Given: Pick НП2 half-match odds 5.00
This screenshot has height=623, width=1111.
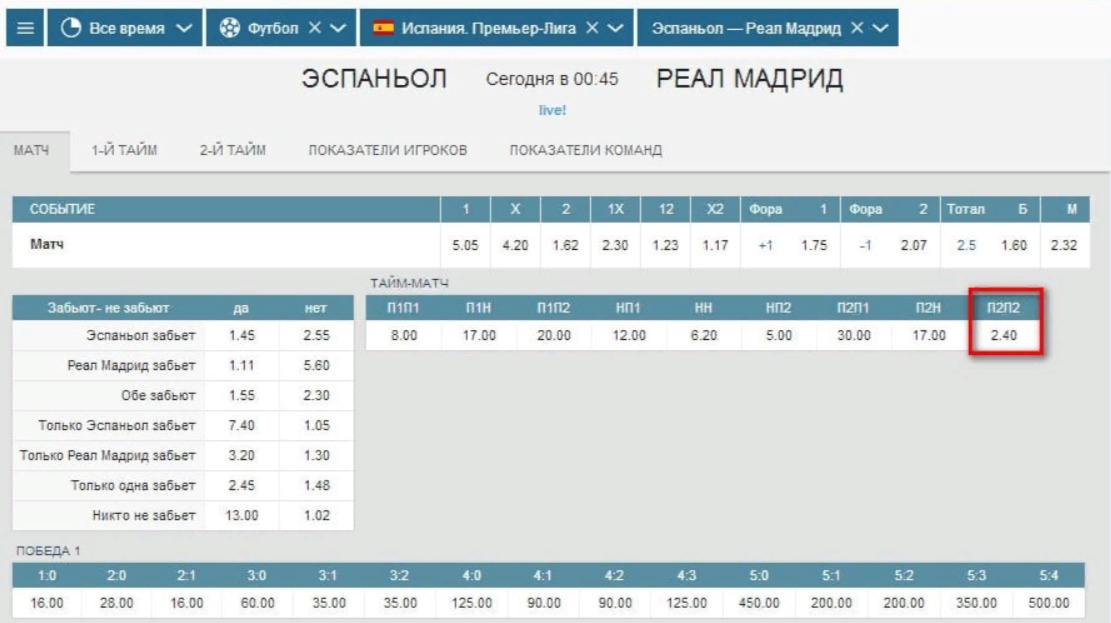Looking at the screenshot, I should point(779,335).
